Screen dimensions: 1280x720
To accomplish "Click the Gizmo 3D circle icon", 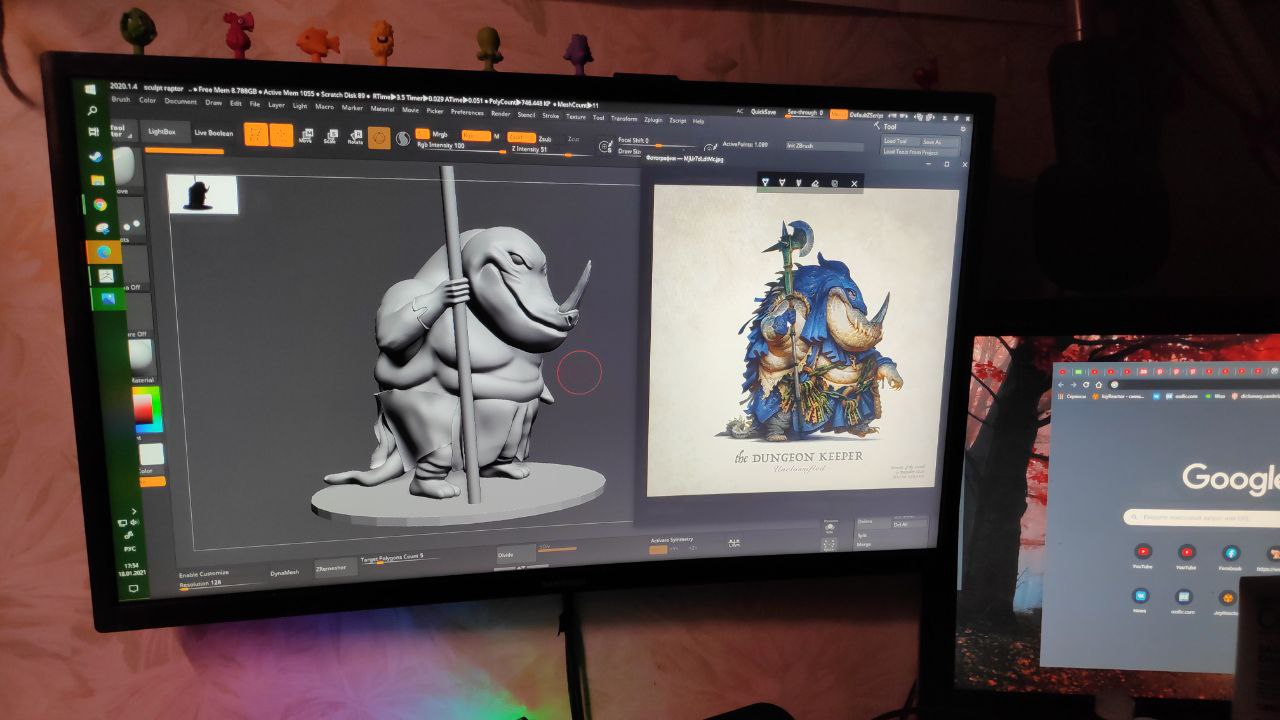I will click(379, 137).
